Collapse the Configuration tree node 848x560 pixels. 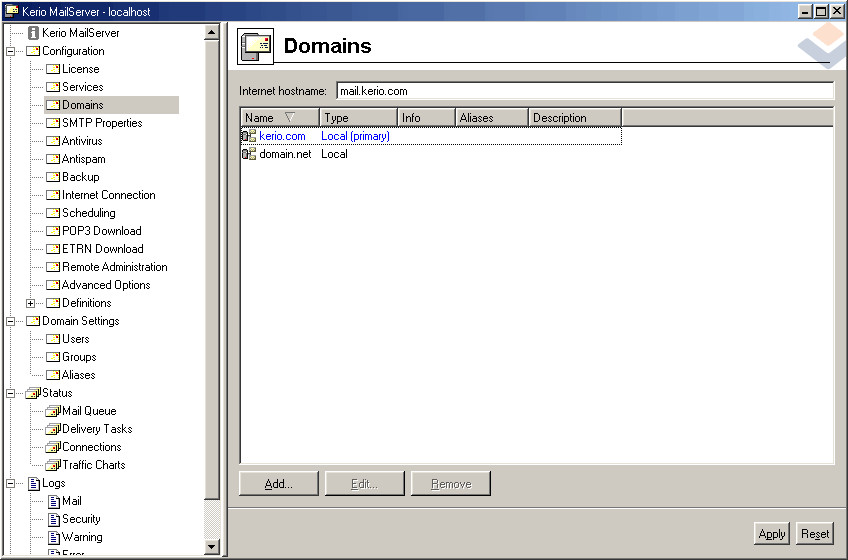pos(10,51)
